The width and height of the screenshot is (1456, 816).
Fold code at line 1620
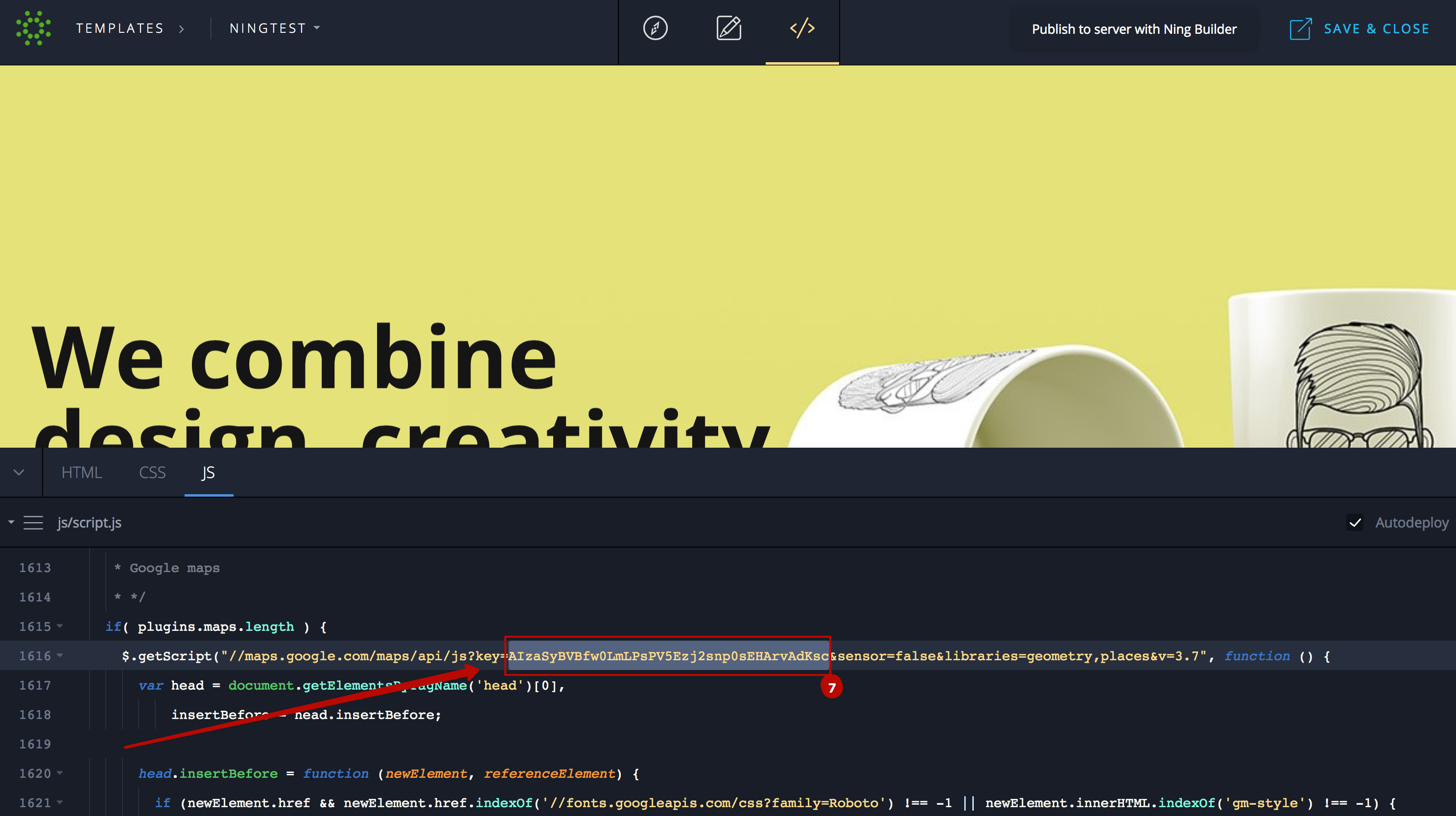(x=60, y=773)
